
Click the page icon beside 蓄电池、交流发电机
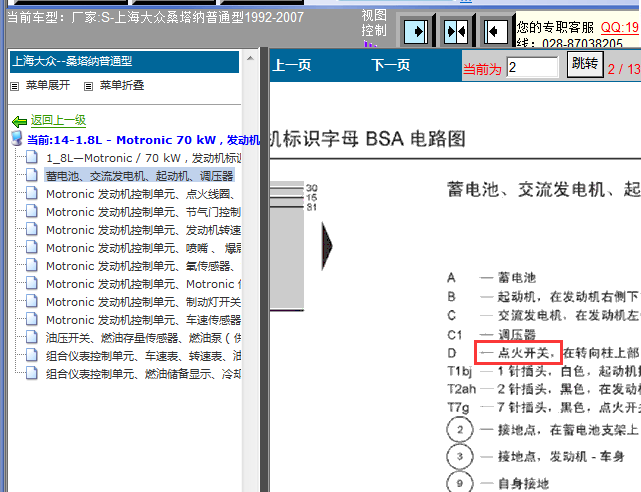tap(32, 175)
